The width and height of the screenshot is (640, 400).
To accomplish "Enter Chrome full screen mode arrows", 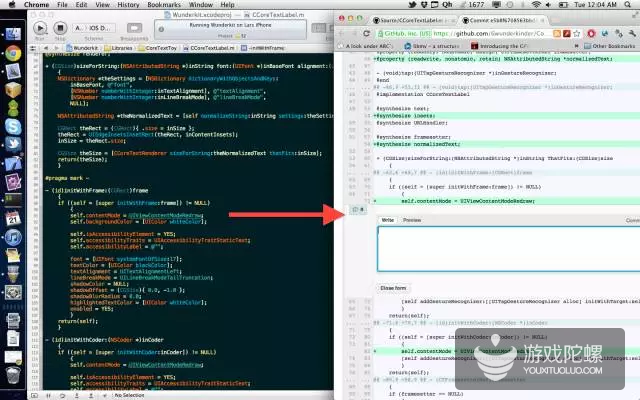I will point(635,15).
